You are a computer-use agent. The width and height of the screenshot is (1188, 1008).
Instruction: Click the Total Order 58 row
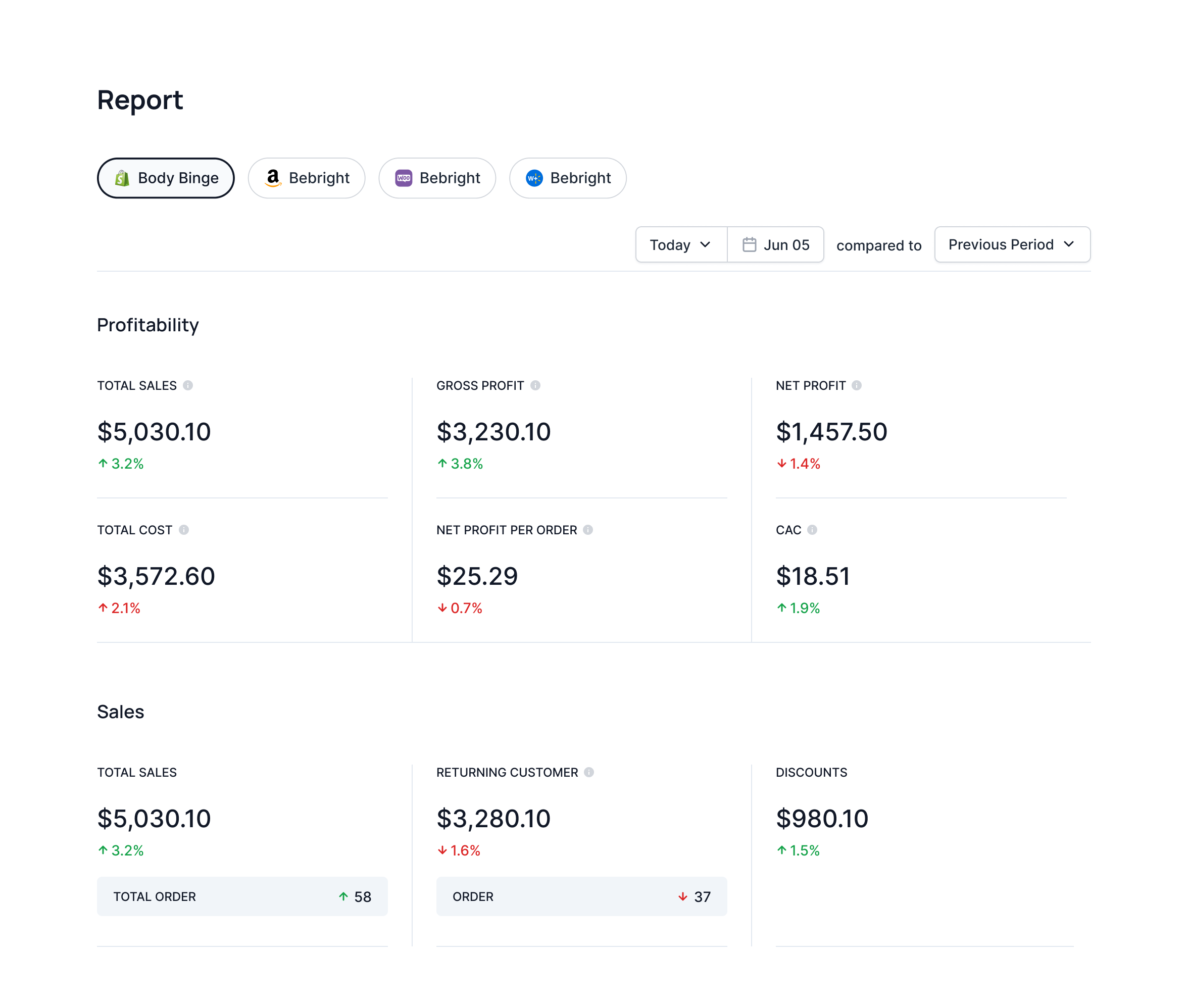(x=242, y=896)
